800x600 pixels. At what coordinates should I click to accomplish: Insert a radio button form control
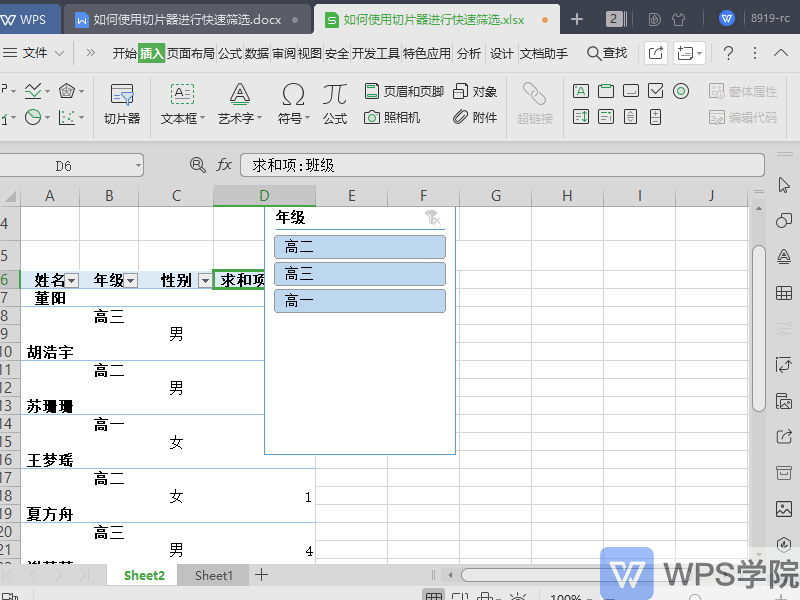click(681, 91)
